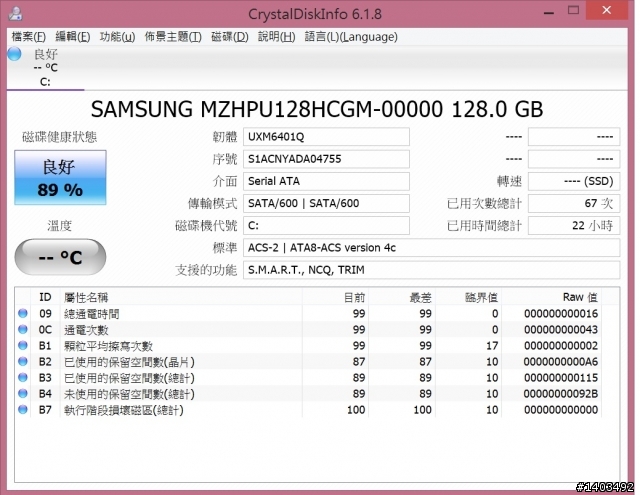This screenshot has height=495, width=640.
Task: Open the 功能(u) menu
Action: pos(117,37)
